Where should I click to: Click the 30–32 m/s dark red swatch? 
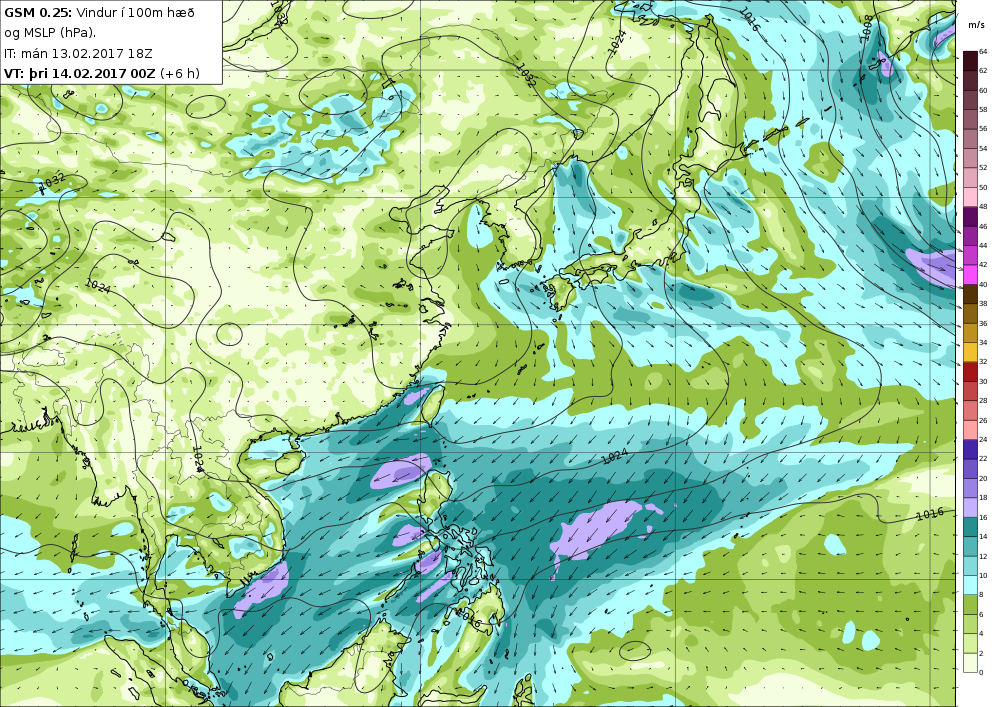click(x=969, y=371)
